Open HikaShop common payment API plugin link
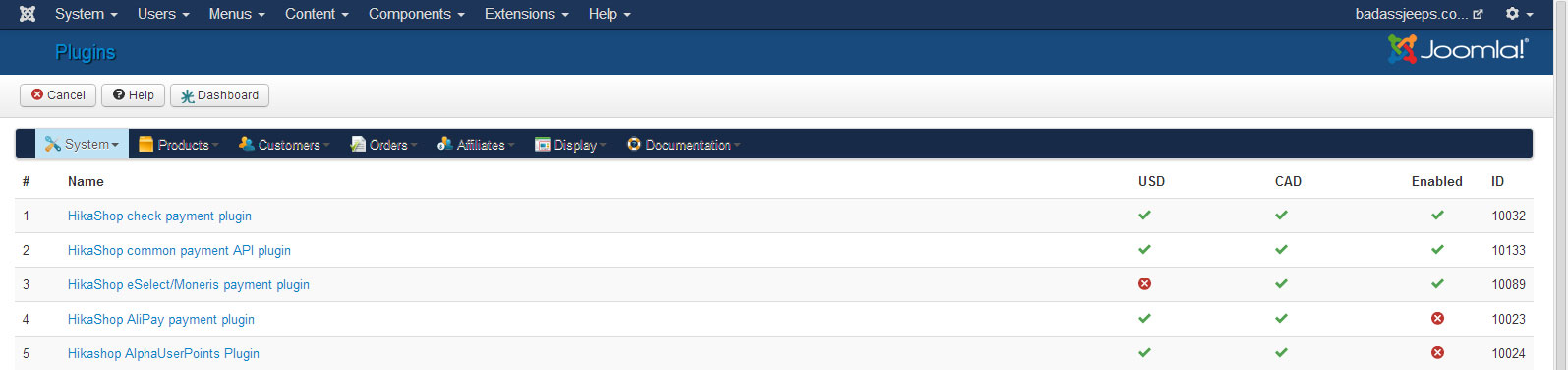 pyautogui.click(x=179, y=250)
